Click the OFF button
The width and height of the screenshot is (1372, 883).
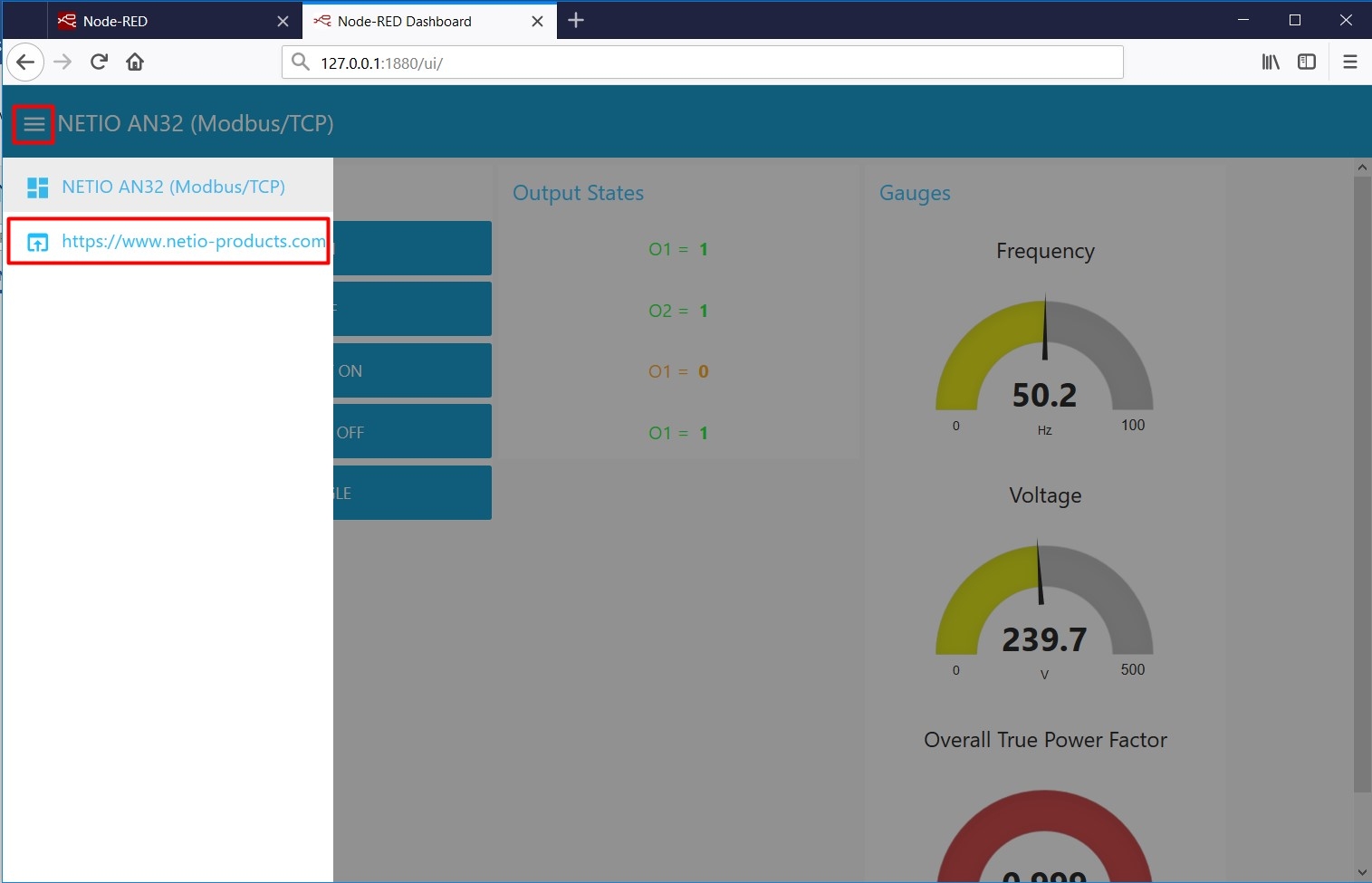pyautogui.click(x=412, y=432)
